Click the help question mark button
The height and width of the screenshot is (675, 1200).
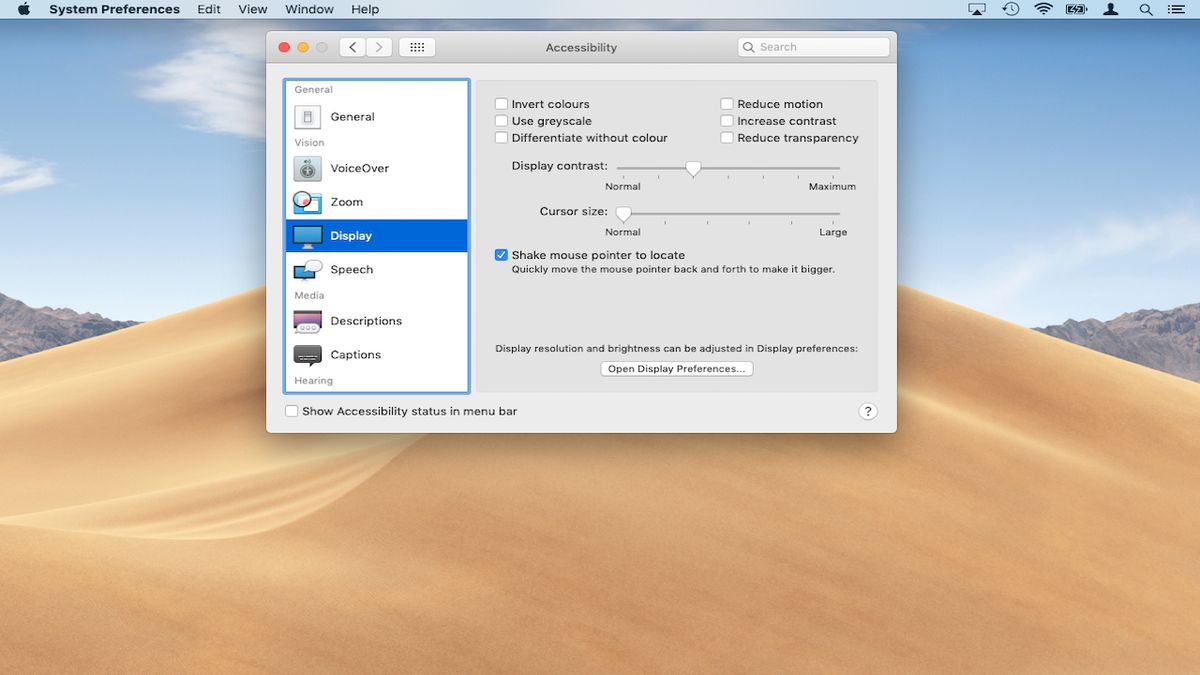pyautogui.click(x=867, y=410)
